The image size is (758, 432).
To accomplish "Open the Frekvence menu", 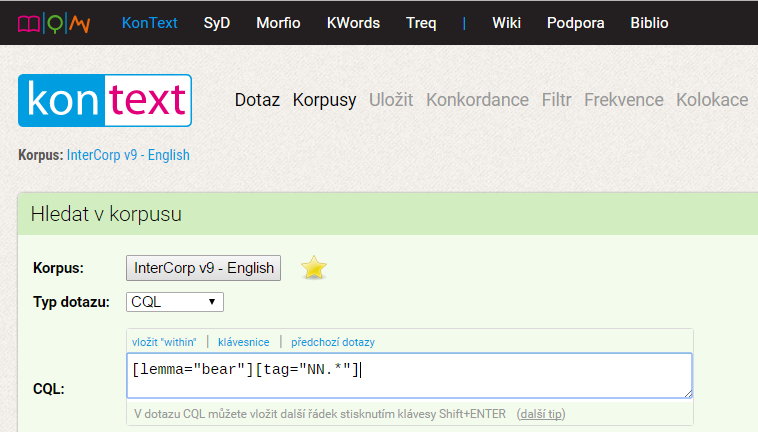I will point(624,100).
